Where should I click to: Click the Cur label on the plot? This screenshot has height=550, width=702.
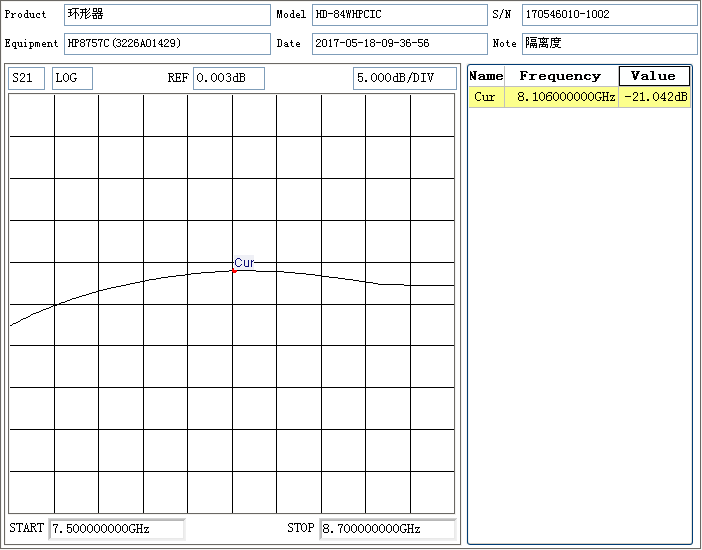click(x=244, y=262)
